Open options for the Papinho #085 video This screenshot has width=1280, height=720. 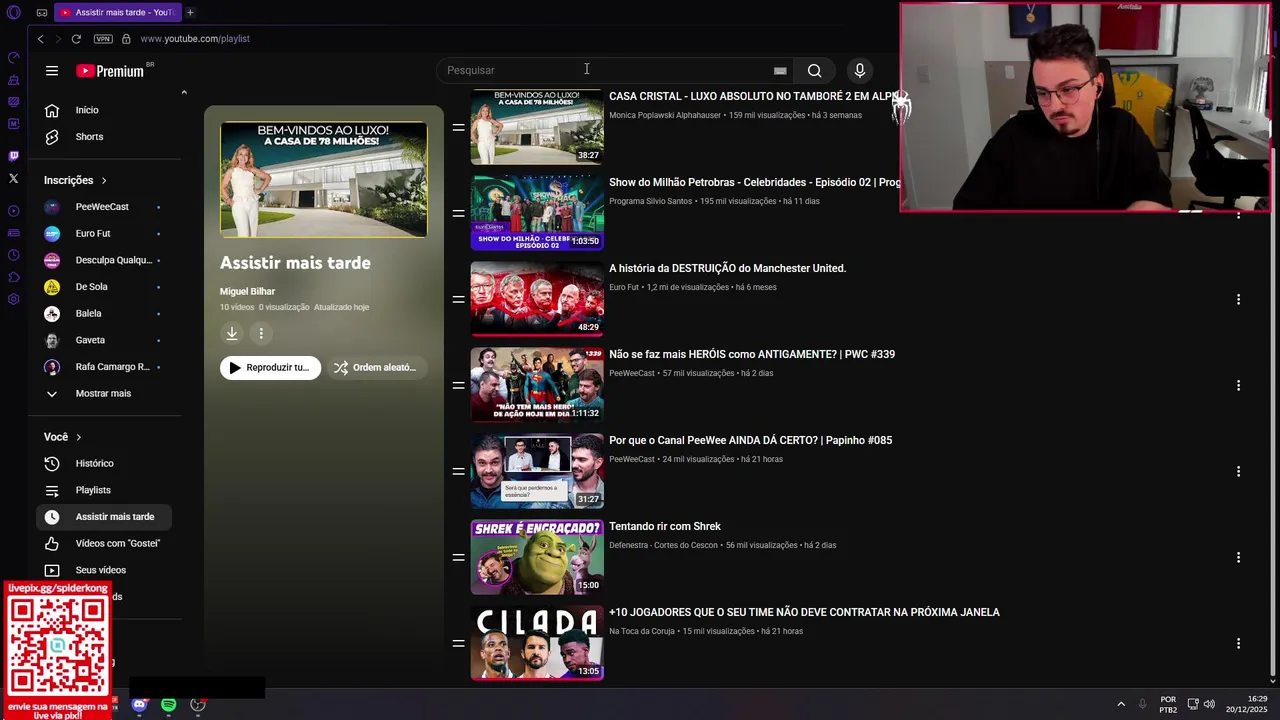pos(1238,471)
